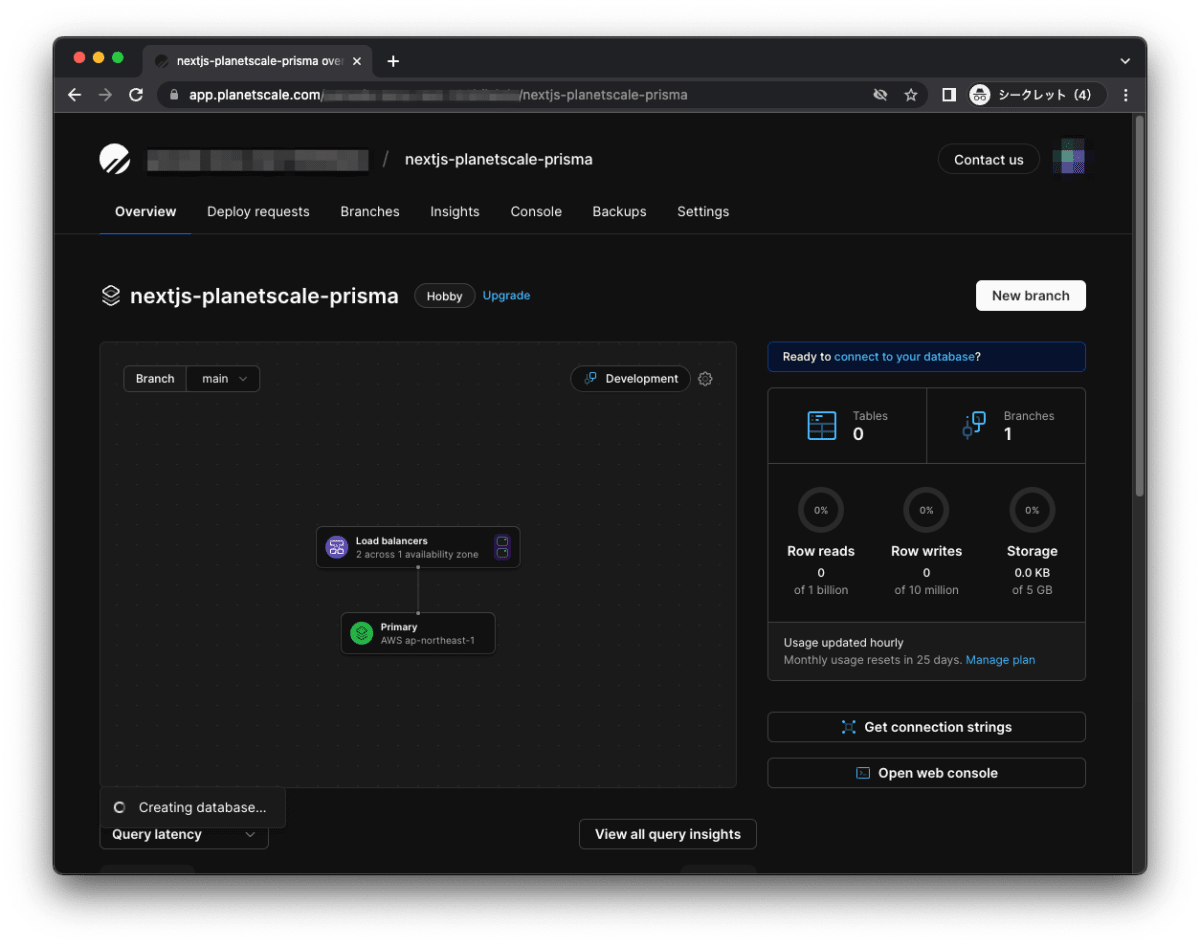Screen dimensions: 1200x946
Task: Click the Branch label button
Action: 155,379
